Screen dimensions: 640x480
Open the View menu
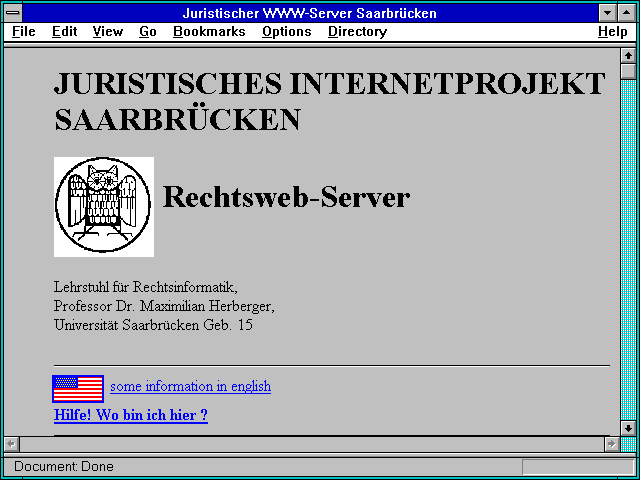pos(108,32)
